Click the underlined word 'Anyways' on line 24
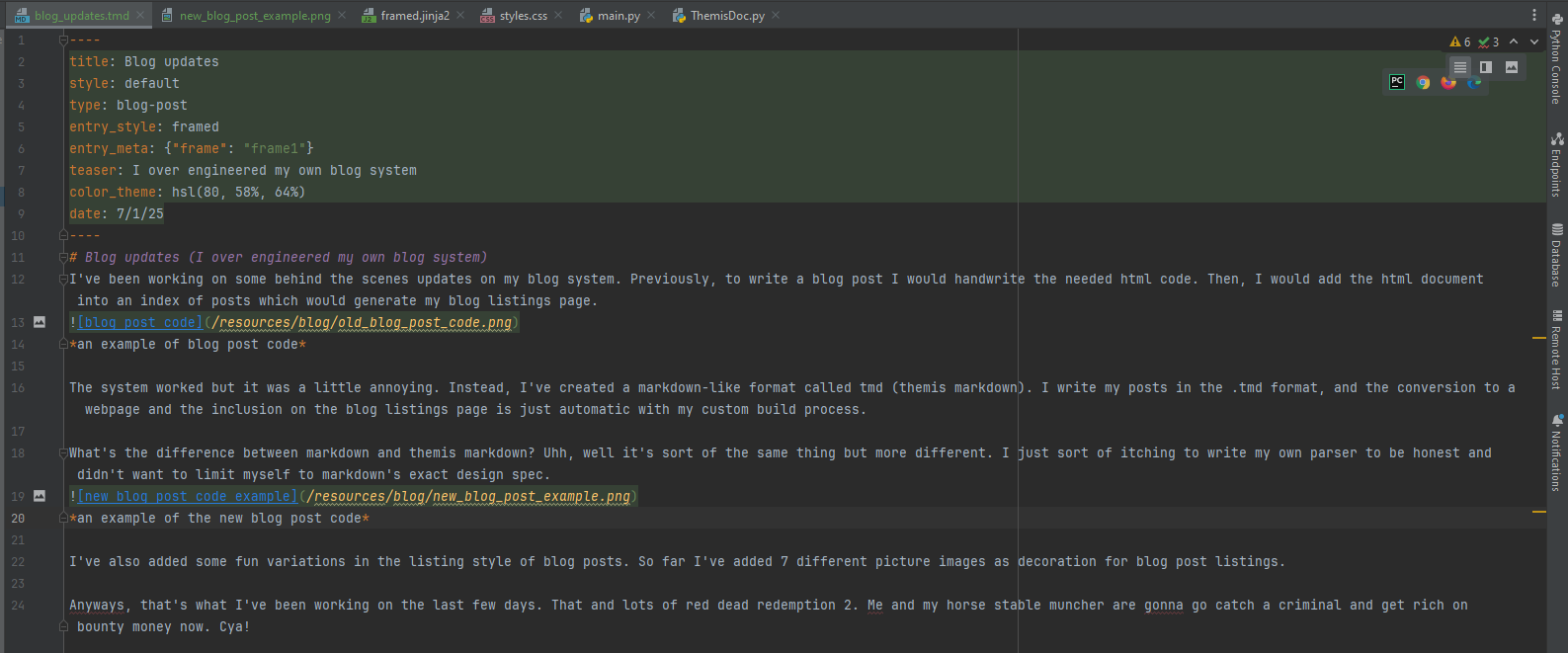Viewport: 1568px width, 653px height. (97, 605)
